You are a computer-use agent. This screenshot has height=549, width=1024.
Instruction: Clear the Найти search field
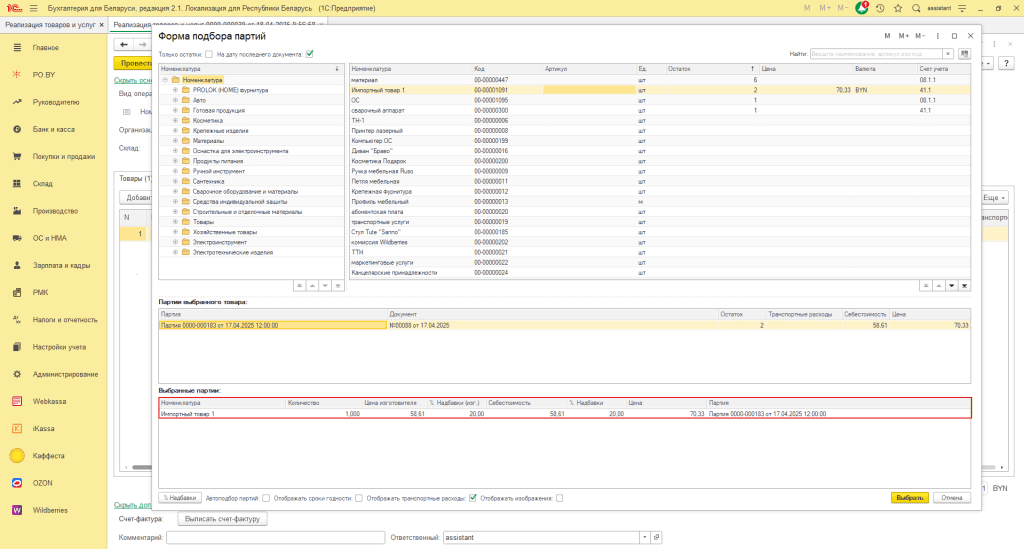(948, 54)
